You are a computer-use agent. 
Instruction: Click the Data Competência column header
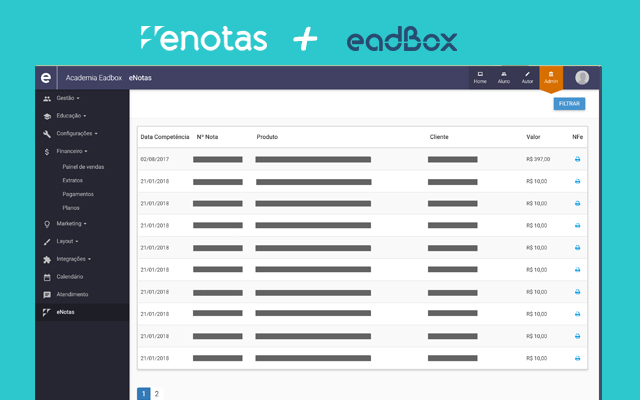click(x=165, y=137)
